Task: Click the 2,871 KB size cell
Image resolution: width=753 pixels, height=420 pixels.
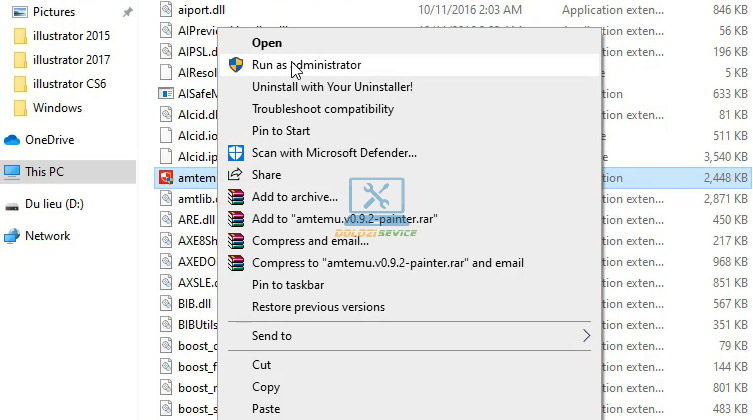Action: [725, 199]
